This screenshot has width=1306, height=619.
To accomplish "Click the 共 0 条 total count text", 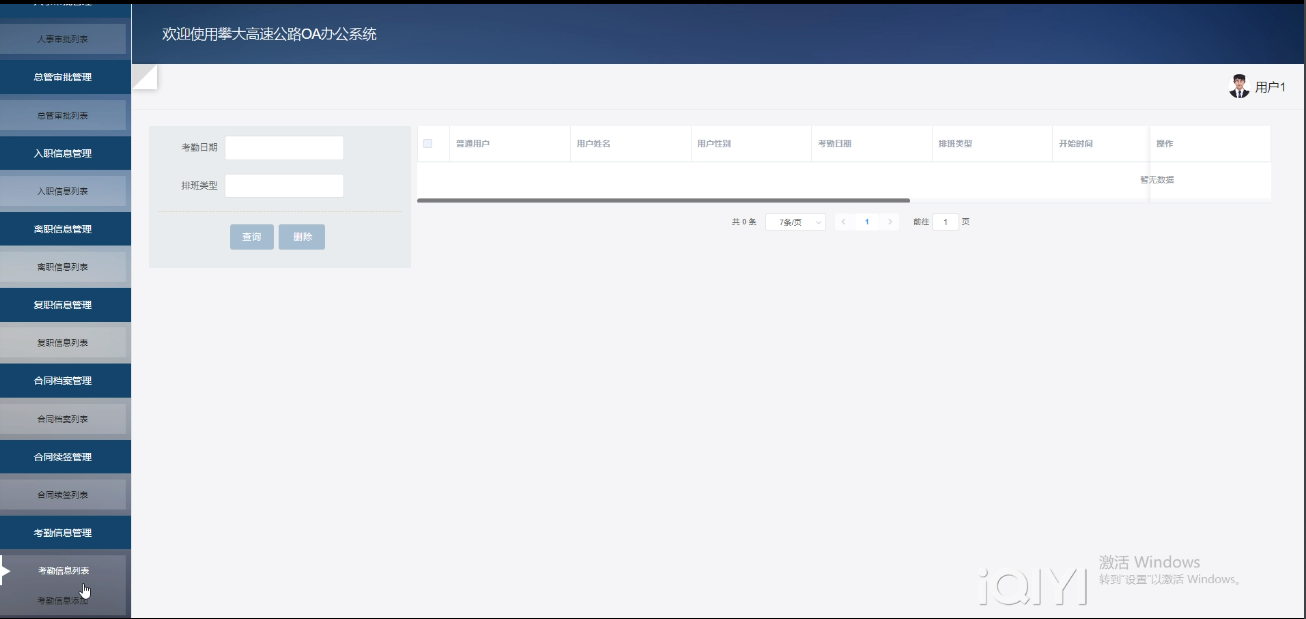I will point(744,222).
